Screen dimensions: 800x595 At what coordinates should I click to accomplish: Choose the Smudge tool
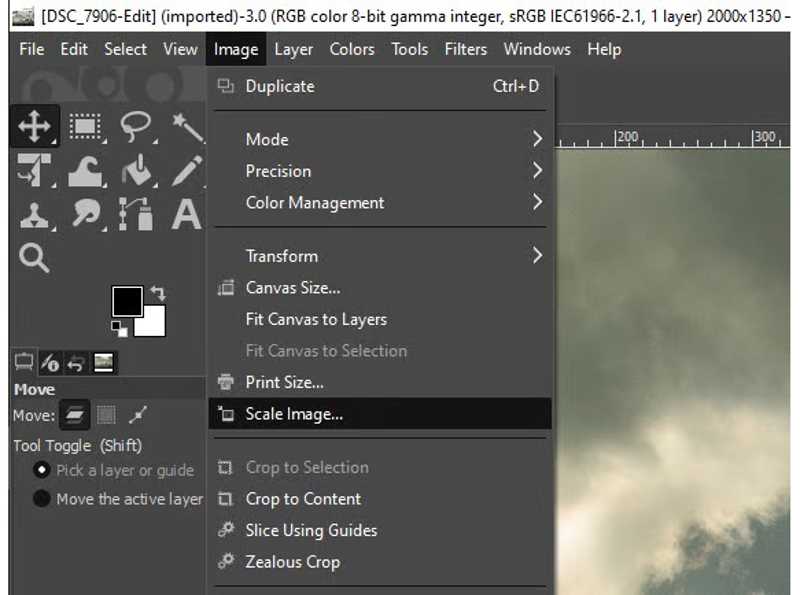(x=86, y=214)
